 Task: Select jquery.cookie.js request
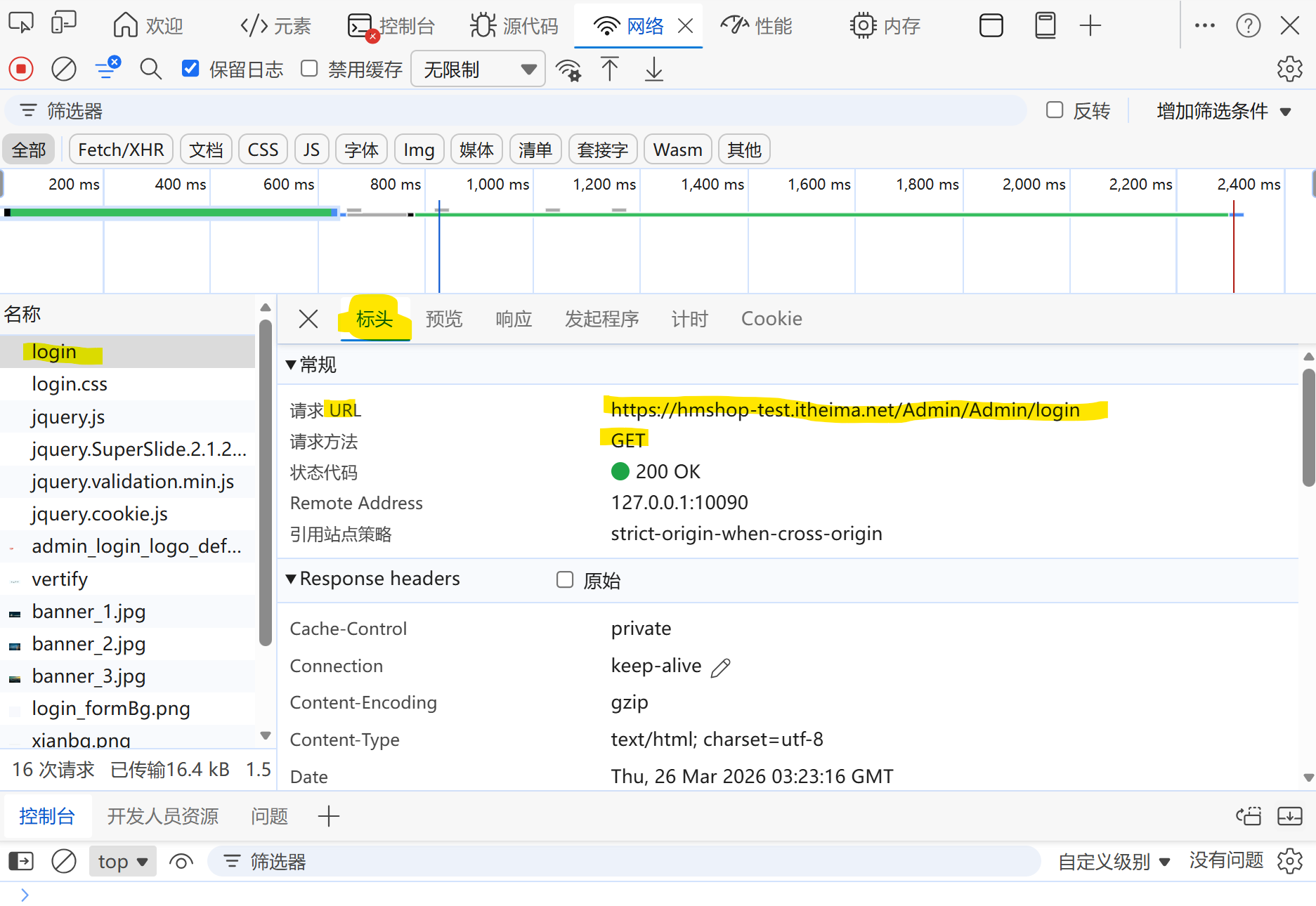(127, 514)
